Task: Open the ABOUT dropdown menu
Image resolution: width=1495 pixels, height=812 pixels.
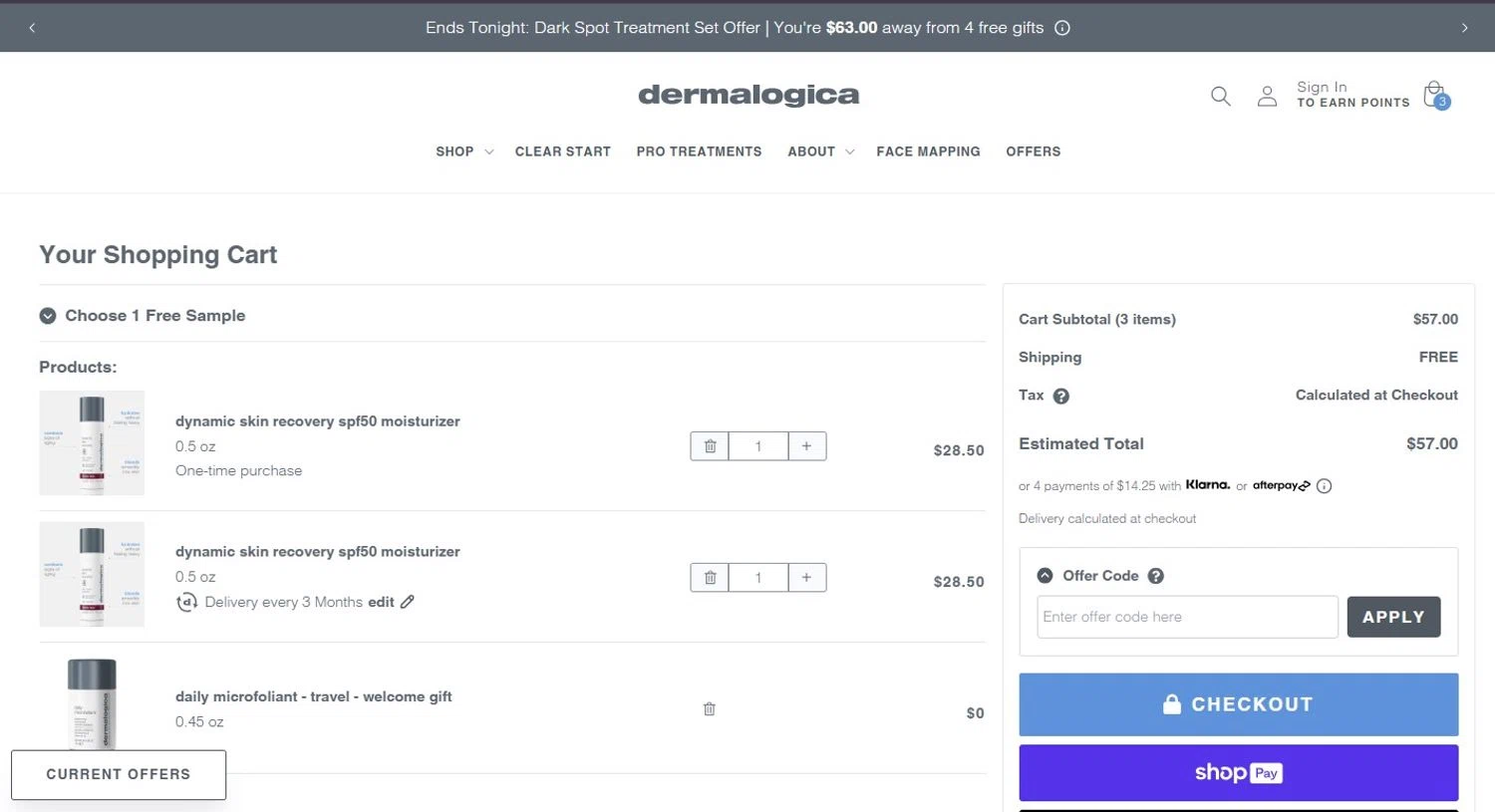Action: point(821,151)
